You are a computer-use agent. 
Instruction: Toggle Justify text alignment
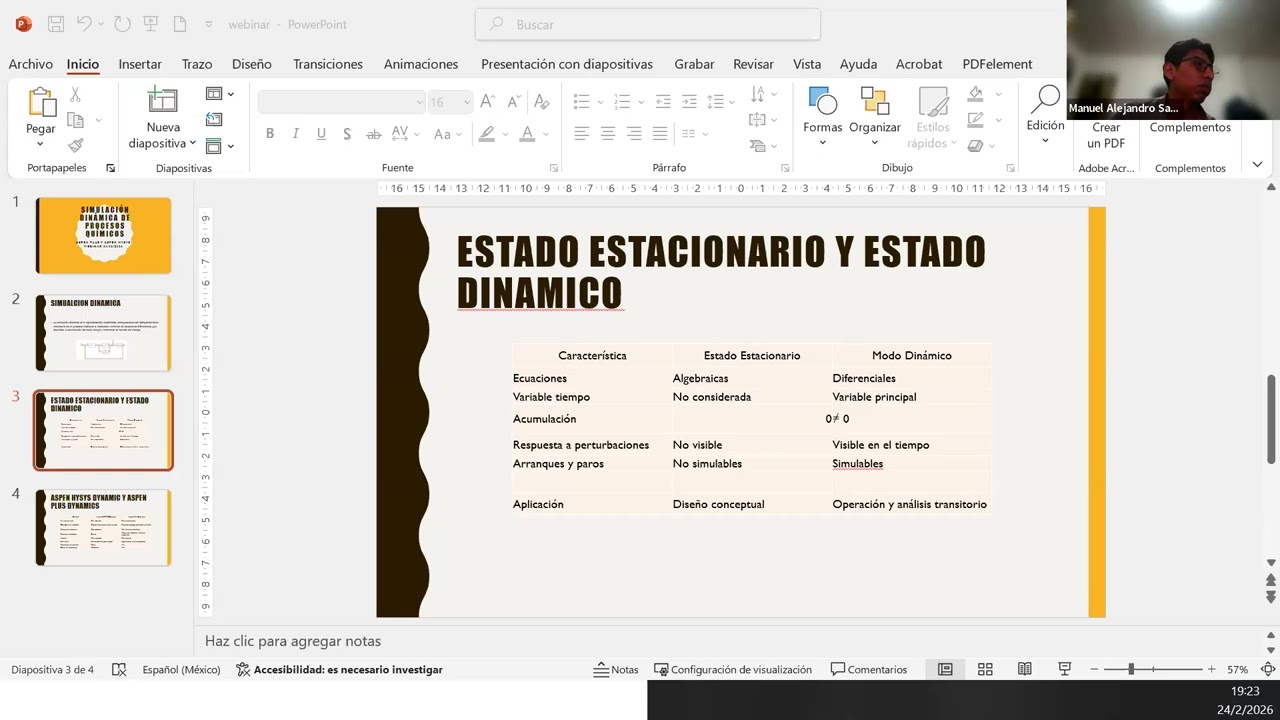pos(659,133)
